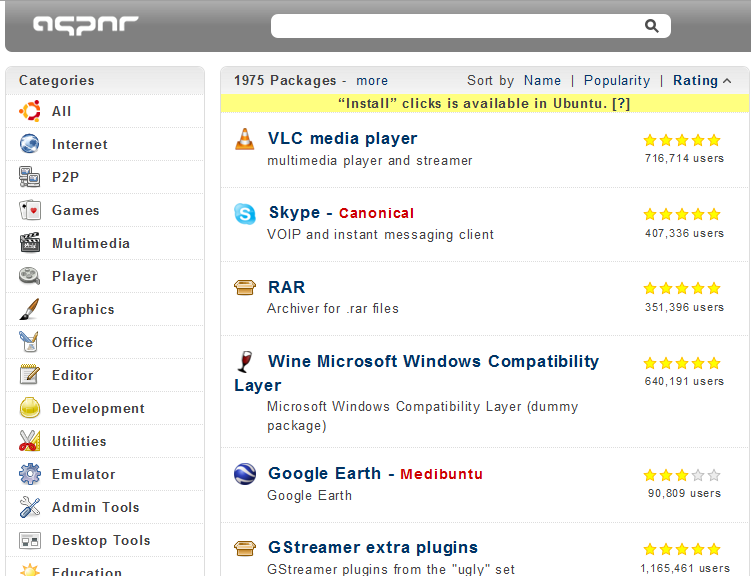Sort packages by Popularity

[616, 81]
